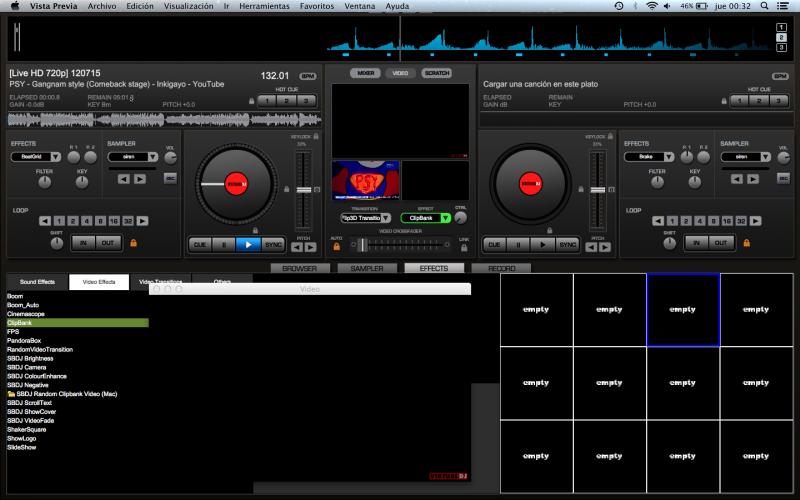Click the video crossfader handle
This screenshot has width=800, height=500.
click(363, 245)
